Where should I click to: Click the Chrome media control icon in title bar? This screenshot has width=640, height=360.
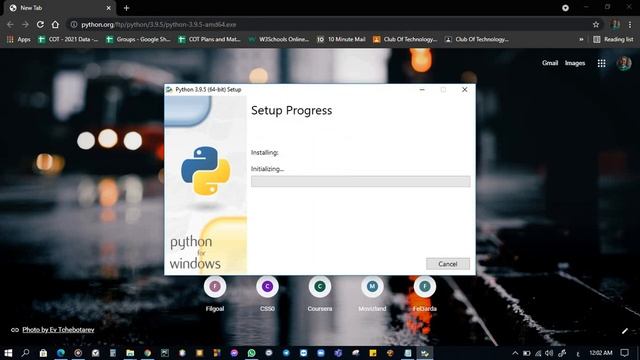coord(565,8)
